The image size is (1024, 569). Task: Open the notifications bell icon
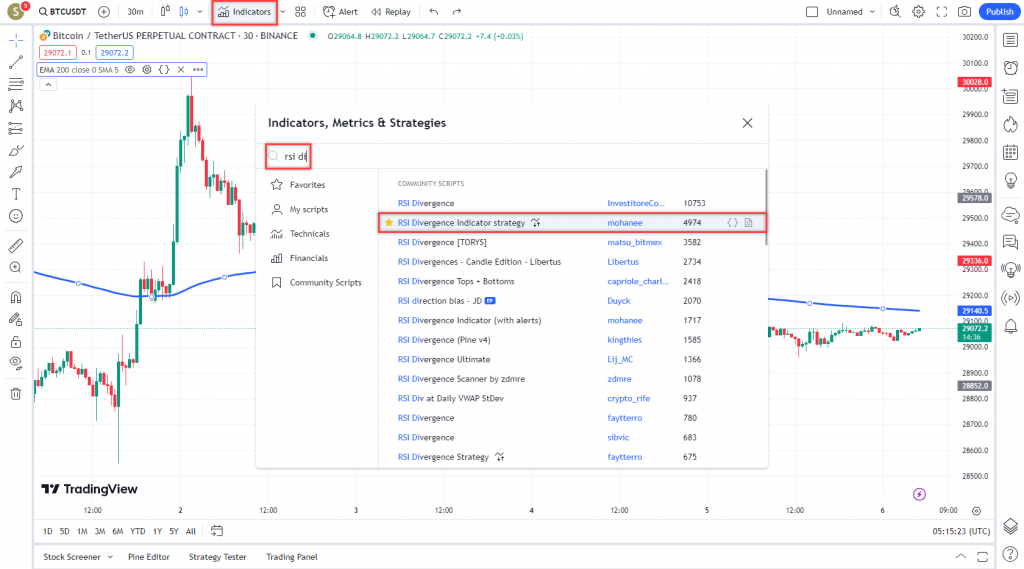(x=1010, y=326)
